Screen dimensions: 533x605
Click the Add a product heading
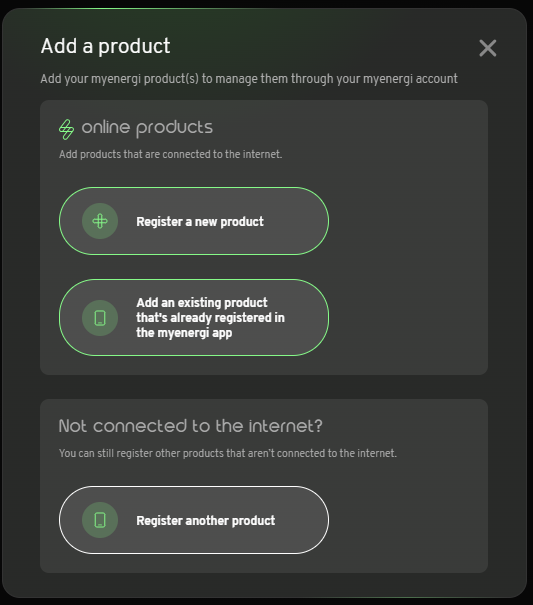(105, 46)
